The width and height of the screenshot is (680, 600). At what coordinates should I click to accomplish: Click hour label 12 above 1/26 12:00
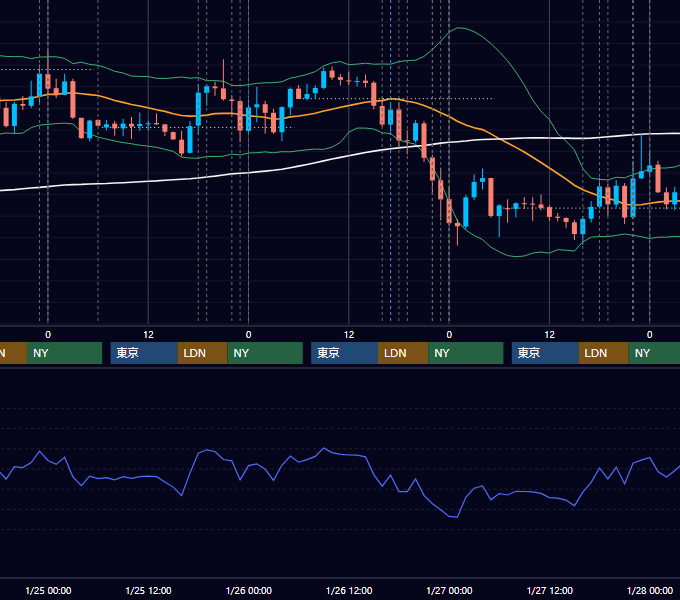pyautogui.click(x=349, y=335)
